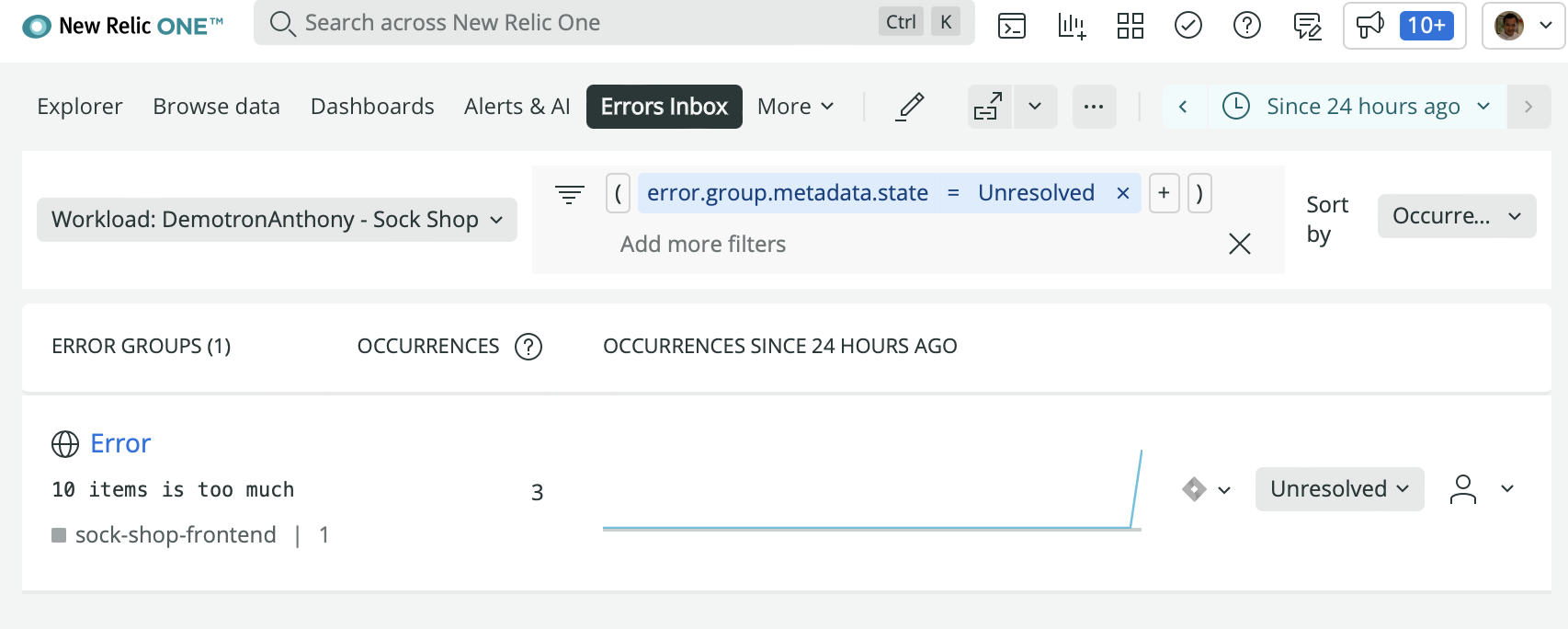The height and width of the screenshot is (629, 1568).
Task: Click the plus button to add a condition
Action: point(1165,193)
